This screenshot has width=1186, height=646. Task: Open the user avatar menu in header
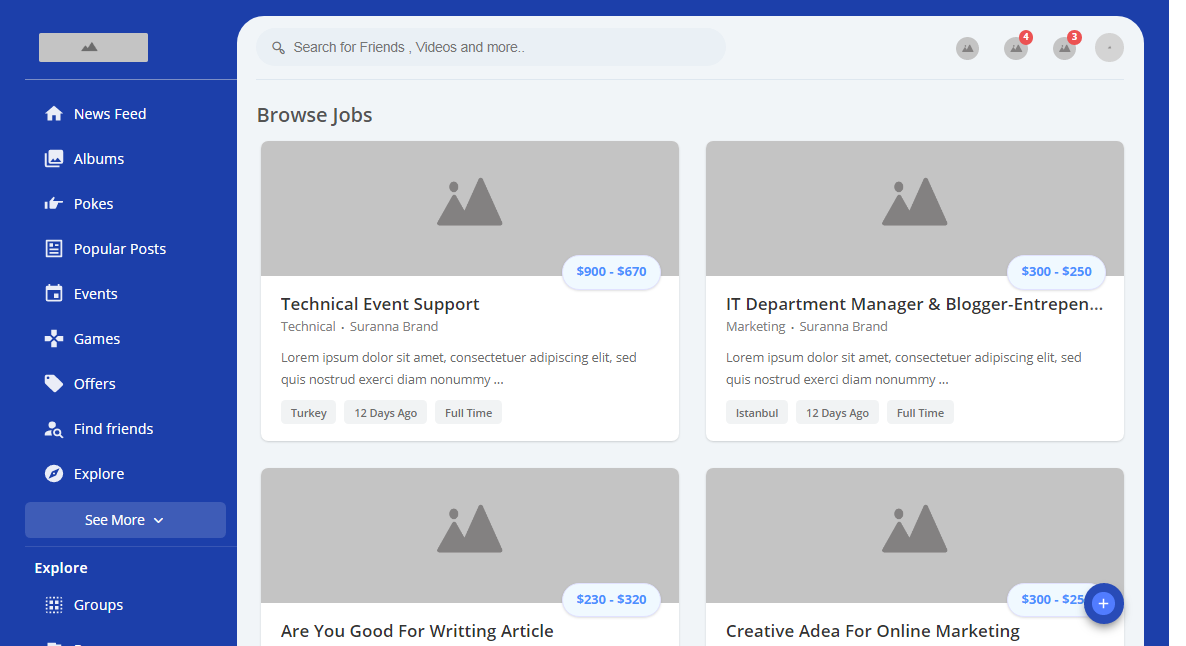[1109, 48]
